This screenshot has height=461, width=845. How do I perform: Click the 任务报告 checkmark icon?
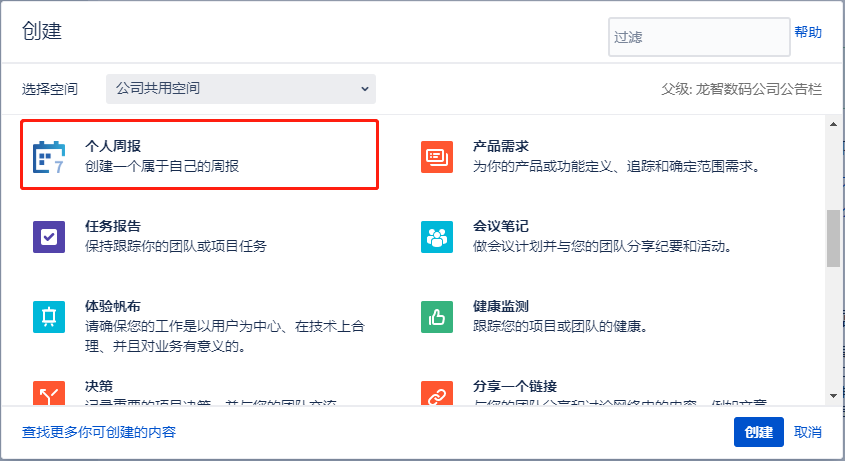click(49, 237)
